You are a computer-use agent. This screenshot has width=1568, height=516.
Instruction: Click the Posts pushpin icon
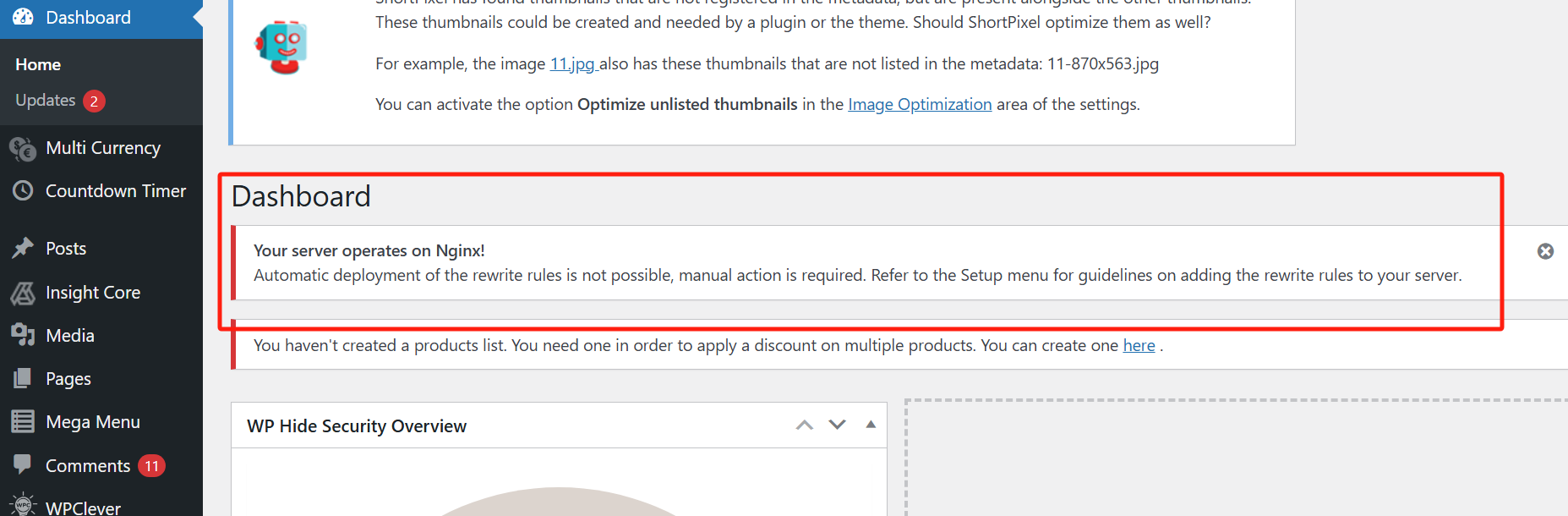tap(23, 249)
